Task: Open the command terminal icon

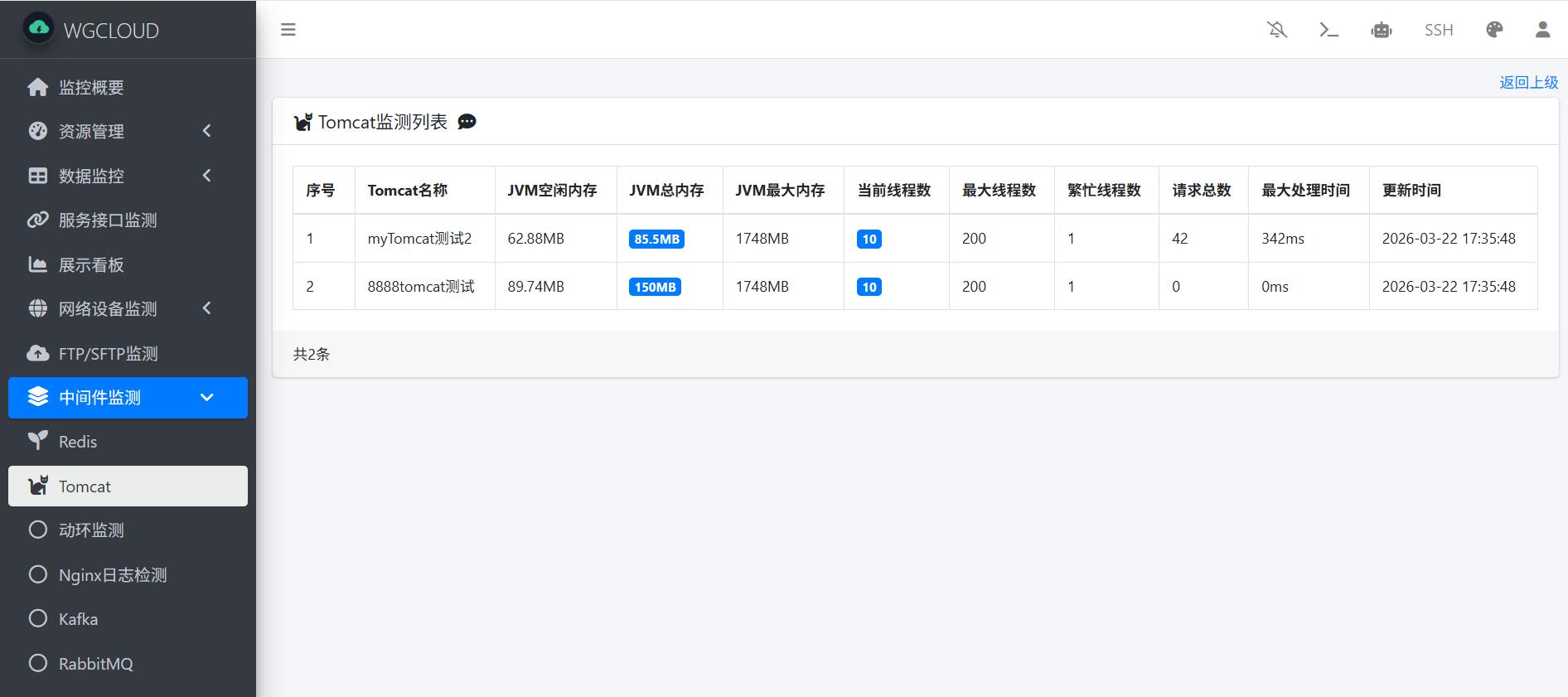Action: click(1328, 30)
